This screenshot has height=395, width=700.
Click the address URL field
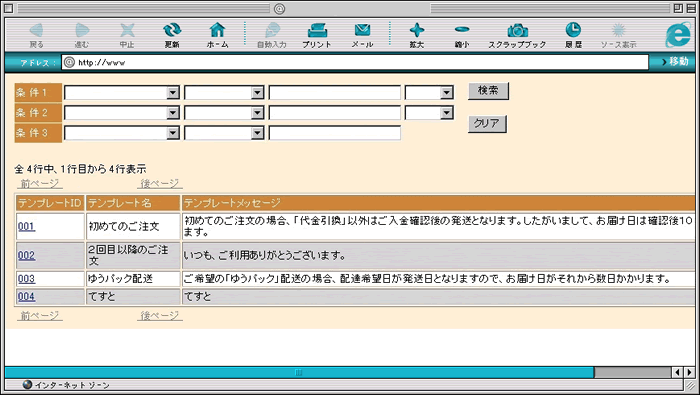click(355, 62)
